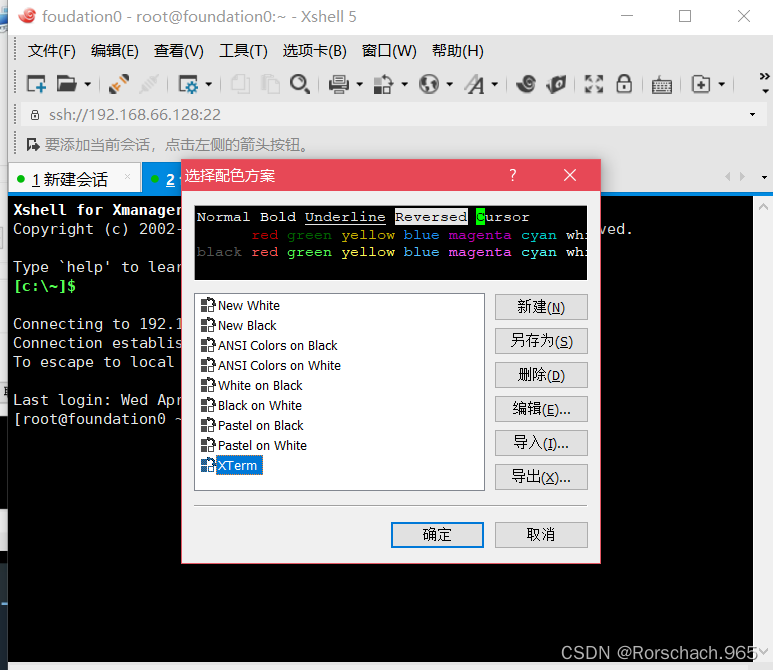Click the 导入(I)... button
This screenshot has width=773, height=670.
click(541, 443)
